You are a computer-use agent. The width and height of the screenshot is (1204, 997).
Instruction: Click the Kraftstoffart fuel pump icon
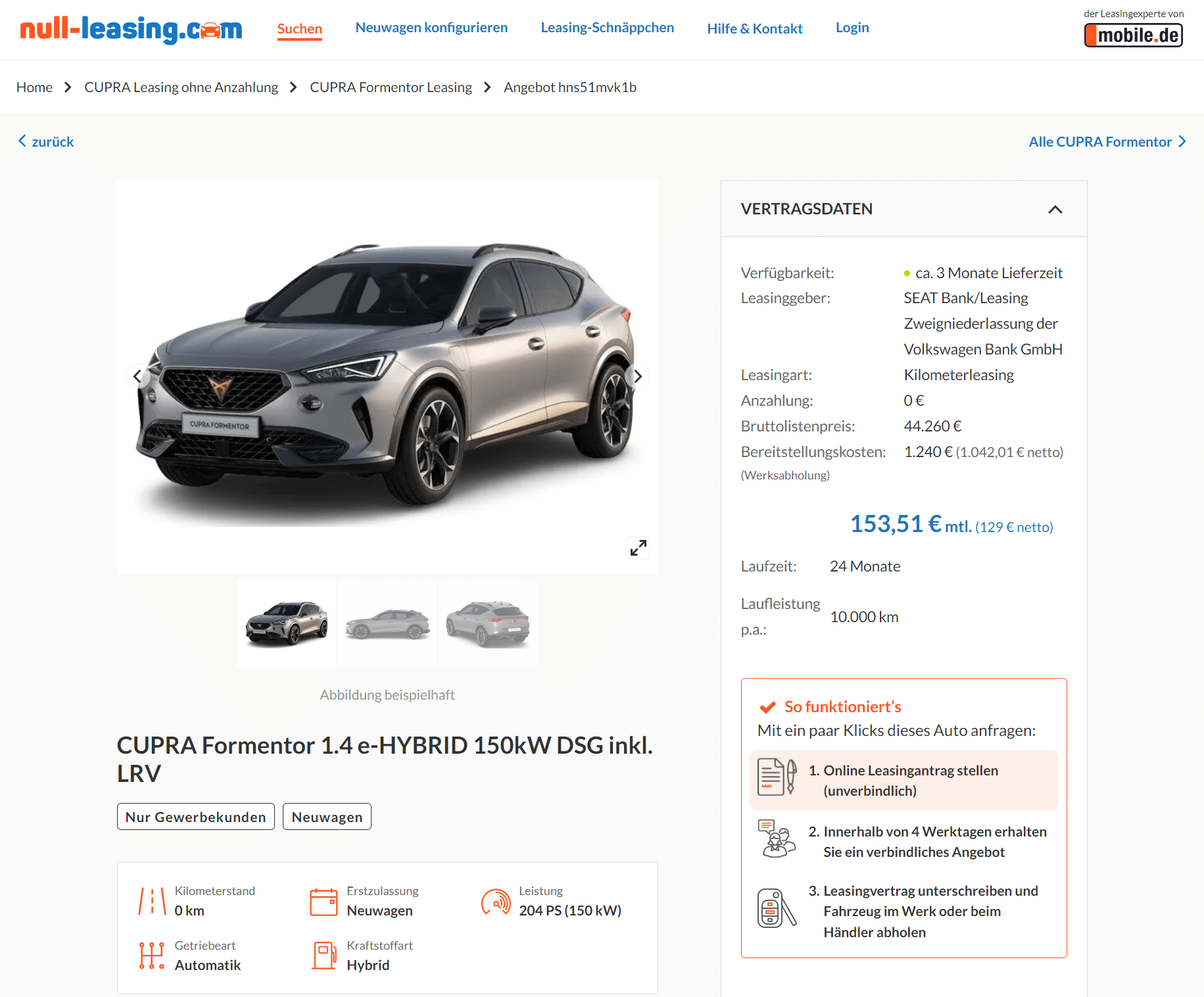point(324,956)
